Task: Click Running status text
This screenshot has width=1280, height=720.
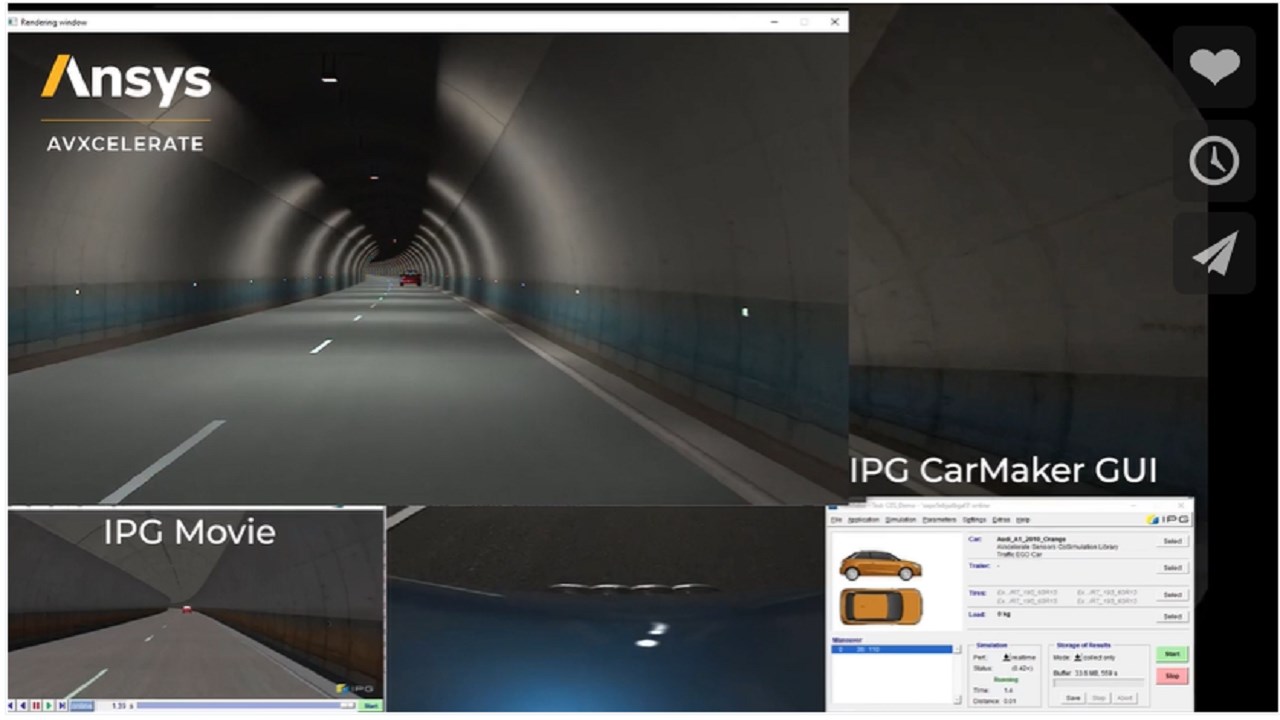Action: tap(1006, 679)
